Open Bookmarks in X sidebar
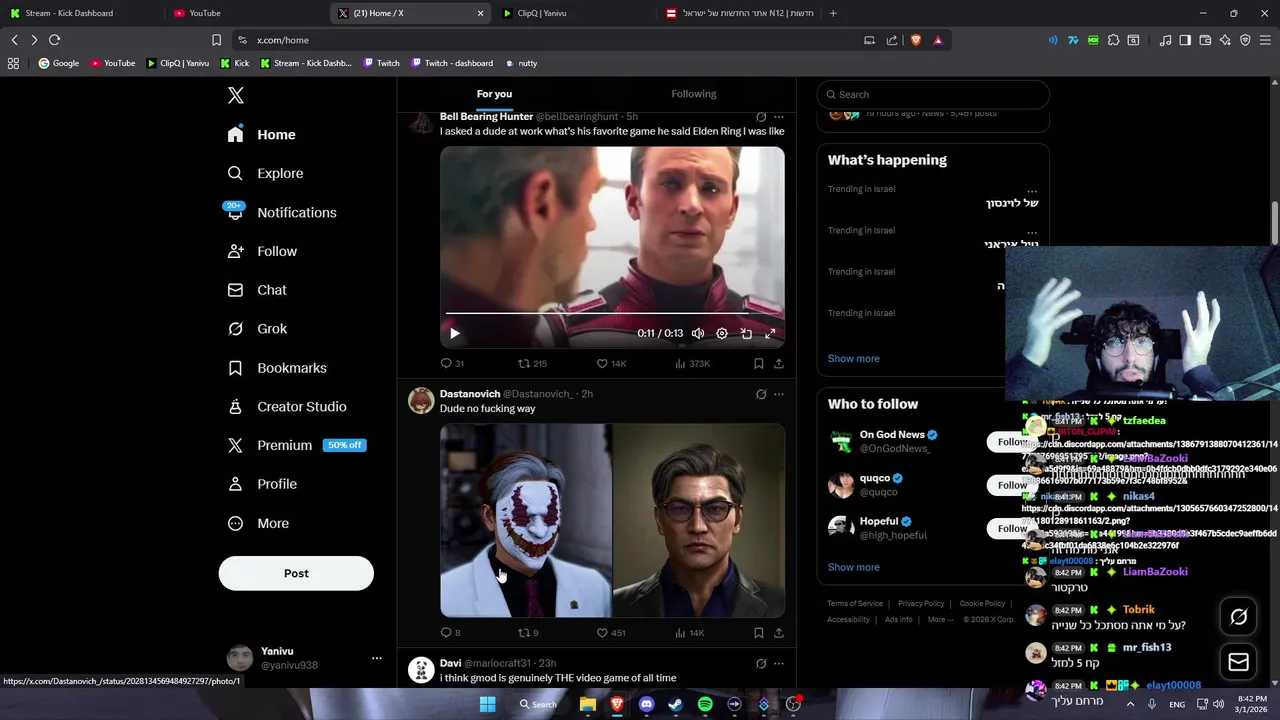 277,368
